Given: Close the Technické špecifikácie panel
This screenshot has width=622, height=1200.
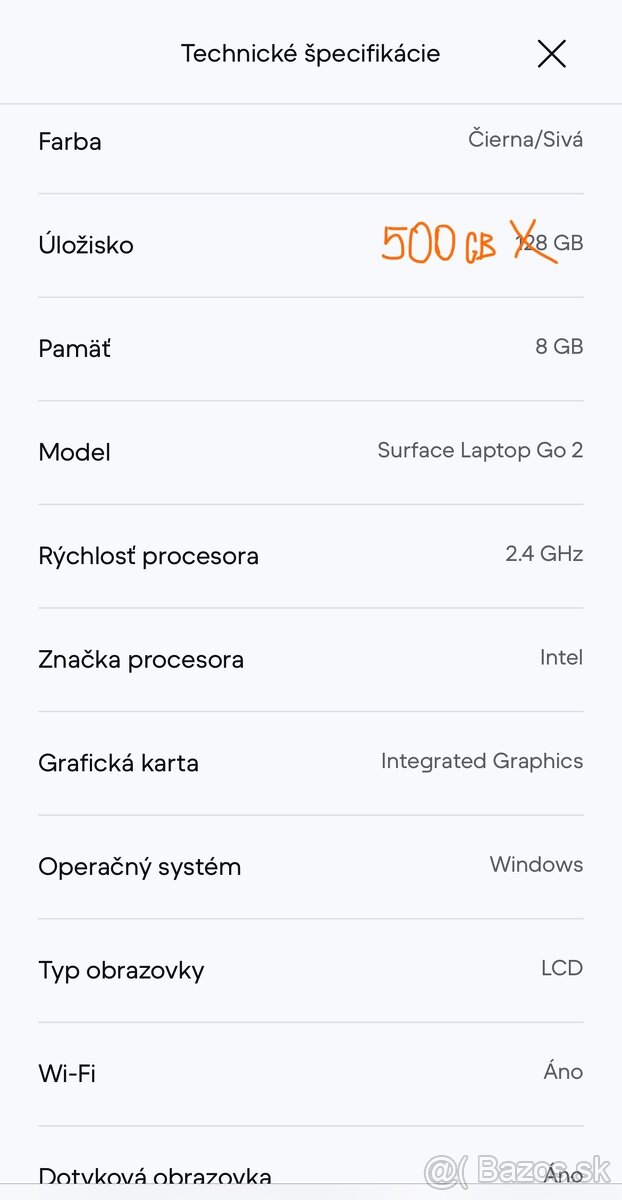Looking at the screenshot, I should 552,54.
